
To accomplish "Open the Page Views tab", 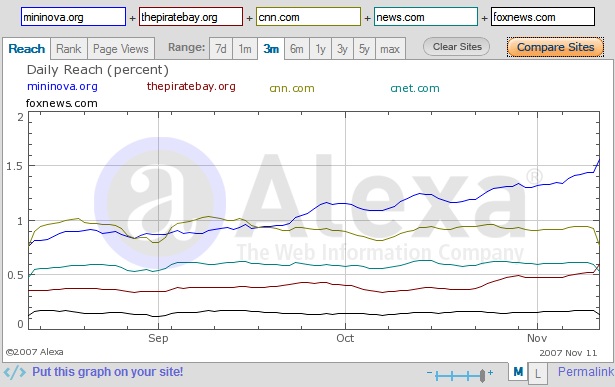I will point(121,49).
